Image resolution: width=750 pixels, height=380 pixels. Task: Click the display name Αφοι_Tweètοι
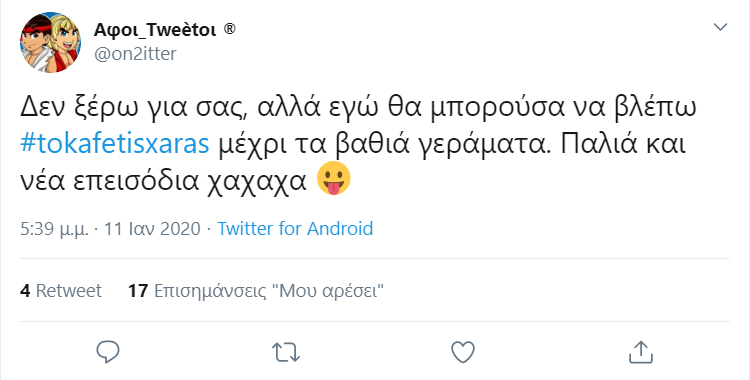point(154,30)
